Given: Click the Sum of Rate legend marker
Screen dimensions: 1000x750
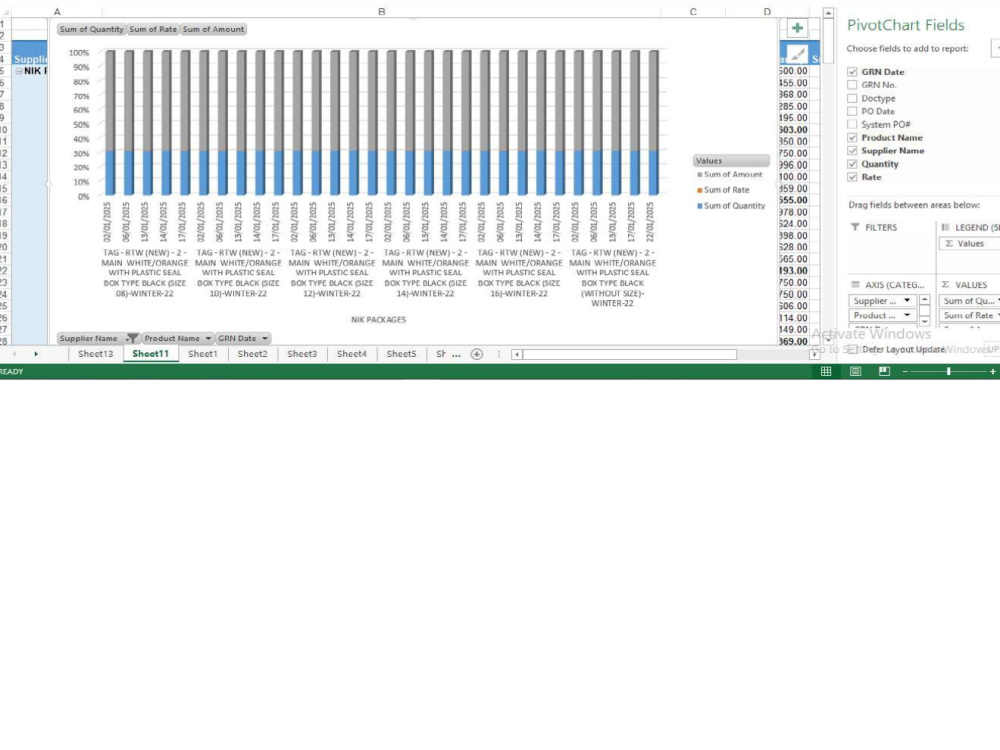Looking at the screenshot, I should 700,190.
